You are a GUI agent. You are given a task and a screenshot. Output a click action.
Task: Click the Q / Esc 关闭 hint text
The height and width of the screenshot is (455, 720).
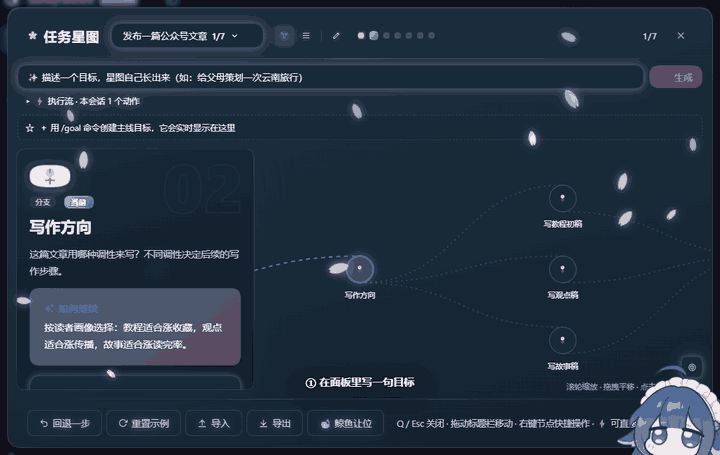(x=420, y=423)
